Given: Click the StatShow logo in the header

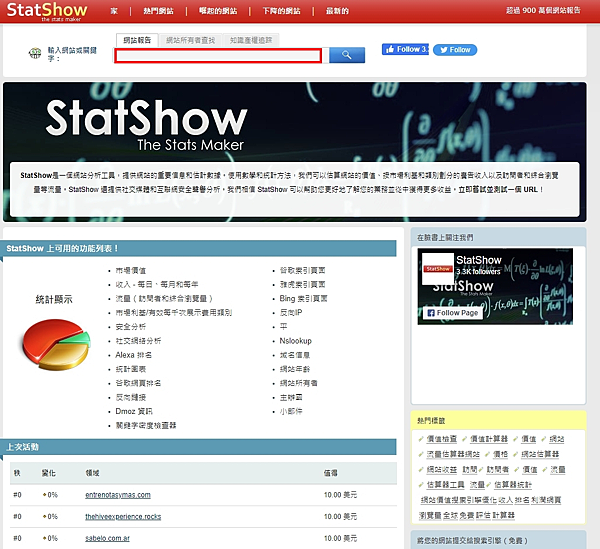Looking at the screenshot, I should point(47,11).
